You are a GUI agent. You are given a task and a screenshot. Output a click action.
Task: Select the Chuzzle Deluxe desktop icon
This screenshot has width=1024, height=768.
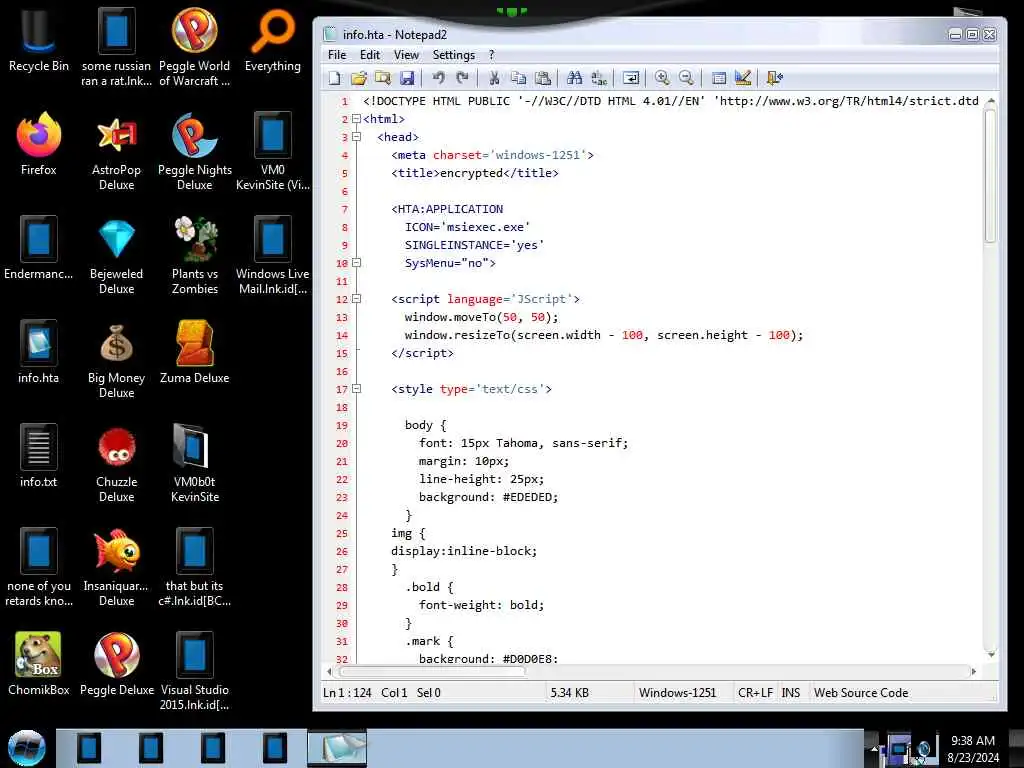[116, 464]
